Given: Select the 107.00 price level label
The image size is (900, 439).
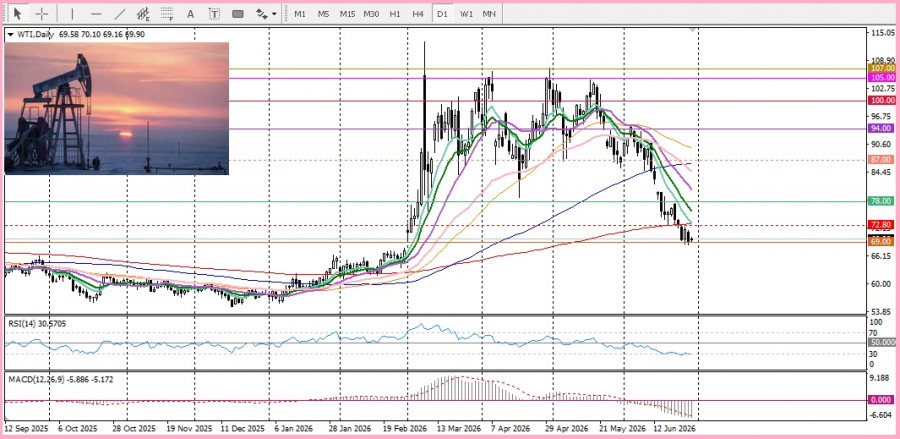Looking at the screenshot, I should pos(882,68).
